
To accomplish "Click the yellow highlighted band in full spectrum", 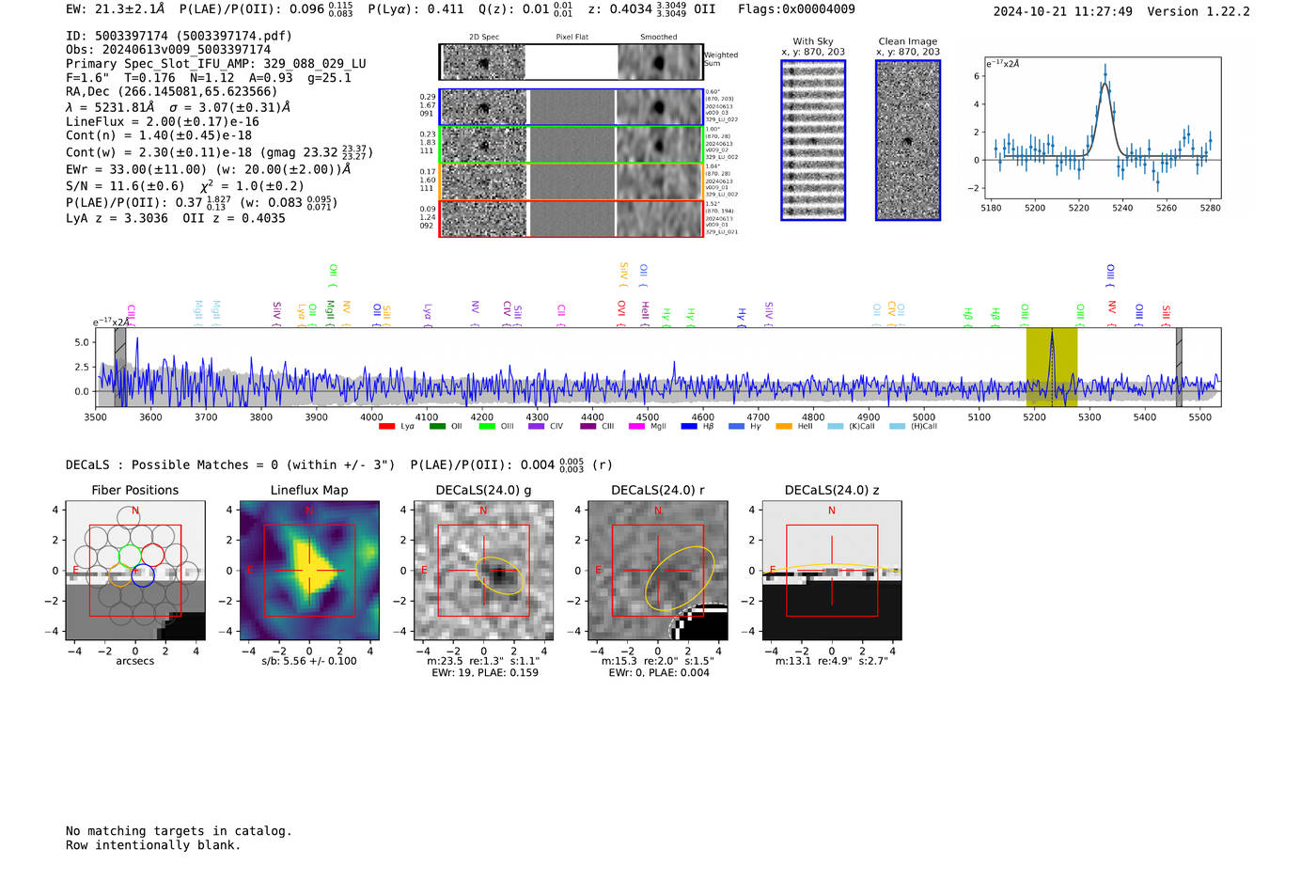I will point(1052,368).
